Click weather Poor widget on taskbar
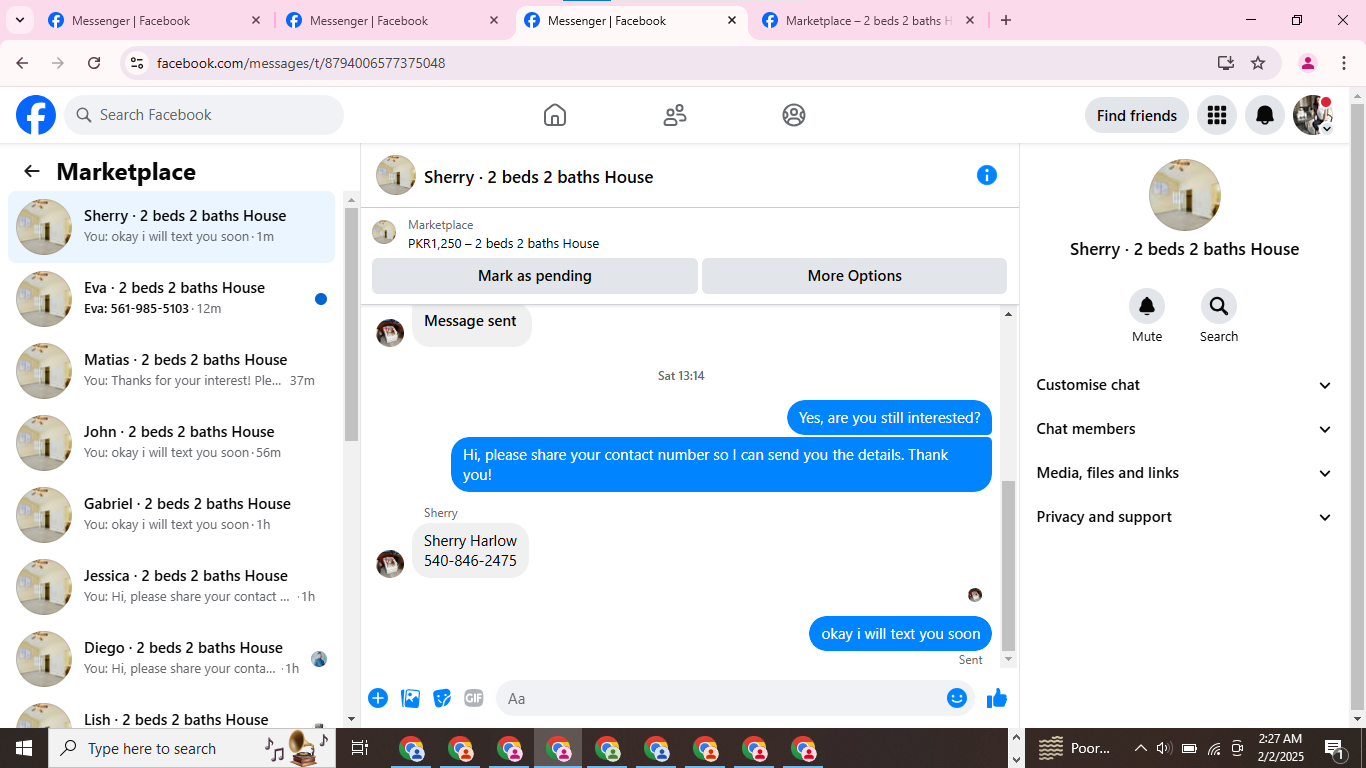 tap(1076, 748)
